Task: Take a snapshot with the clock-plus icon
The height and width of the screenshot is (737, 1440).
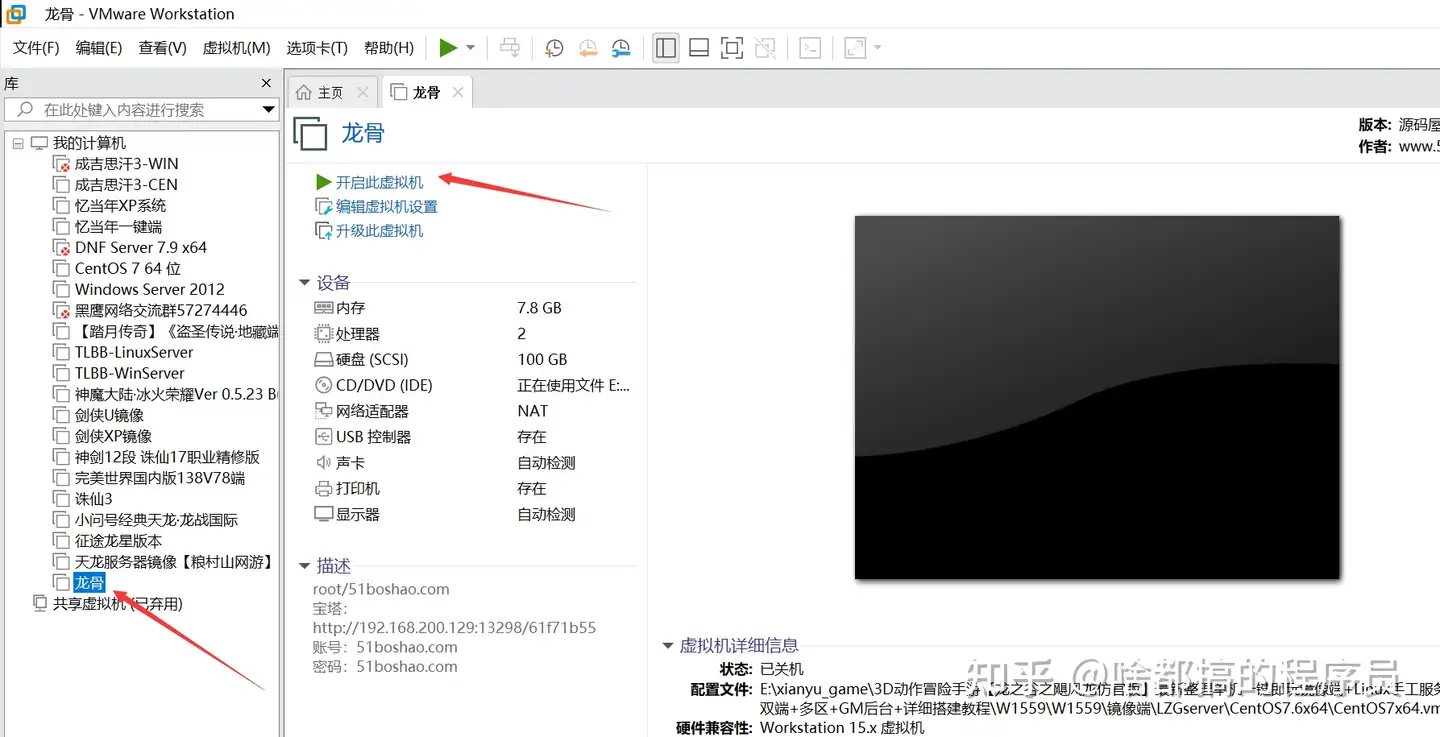Action: [554, 47]
